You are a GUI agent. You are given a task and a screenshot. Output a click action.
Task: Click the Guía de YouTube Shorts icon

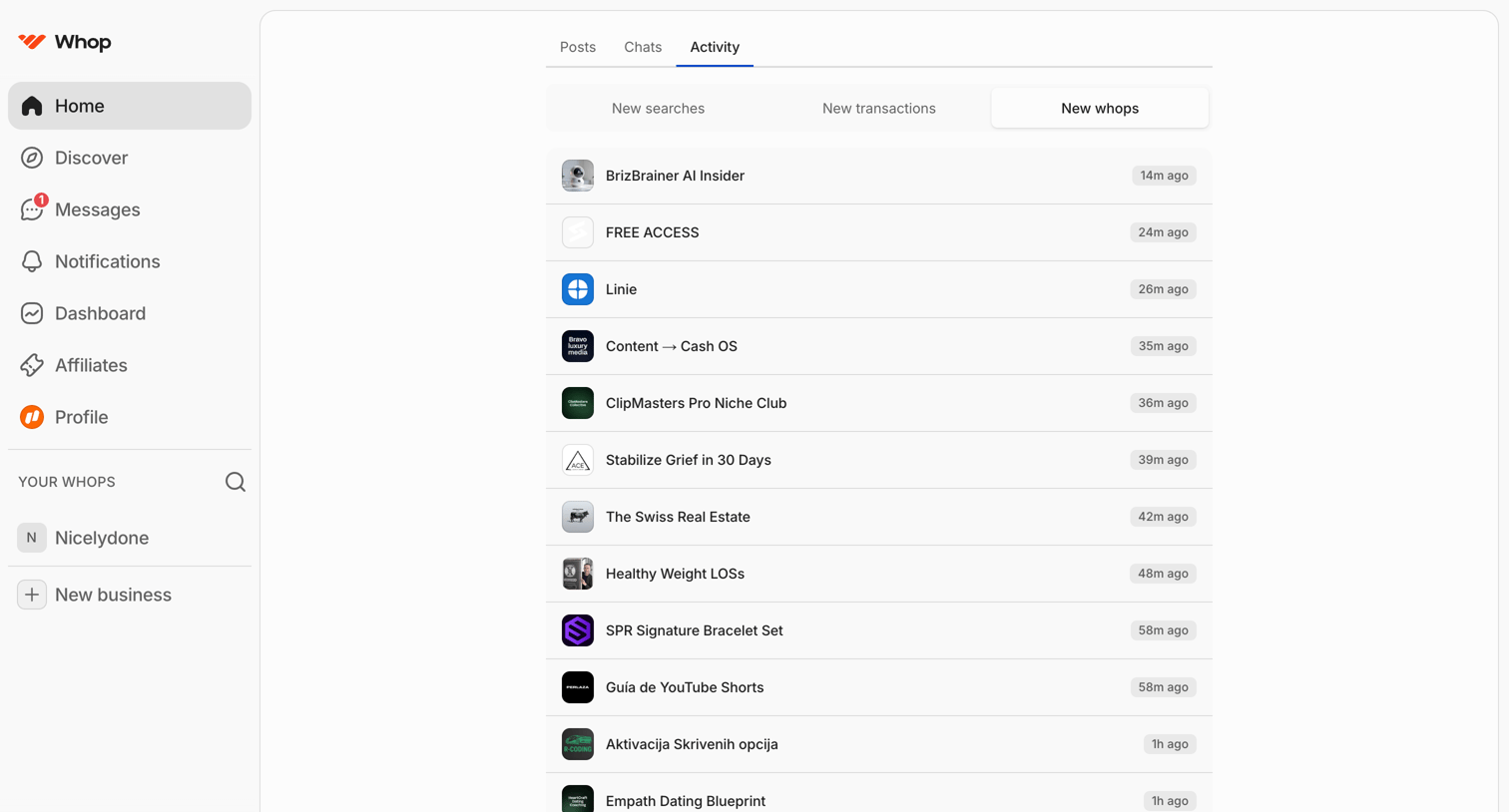578,687
